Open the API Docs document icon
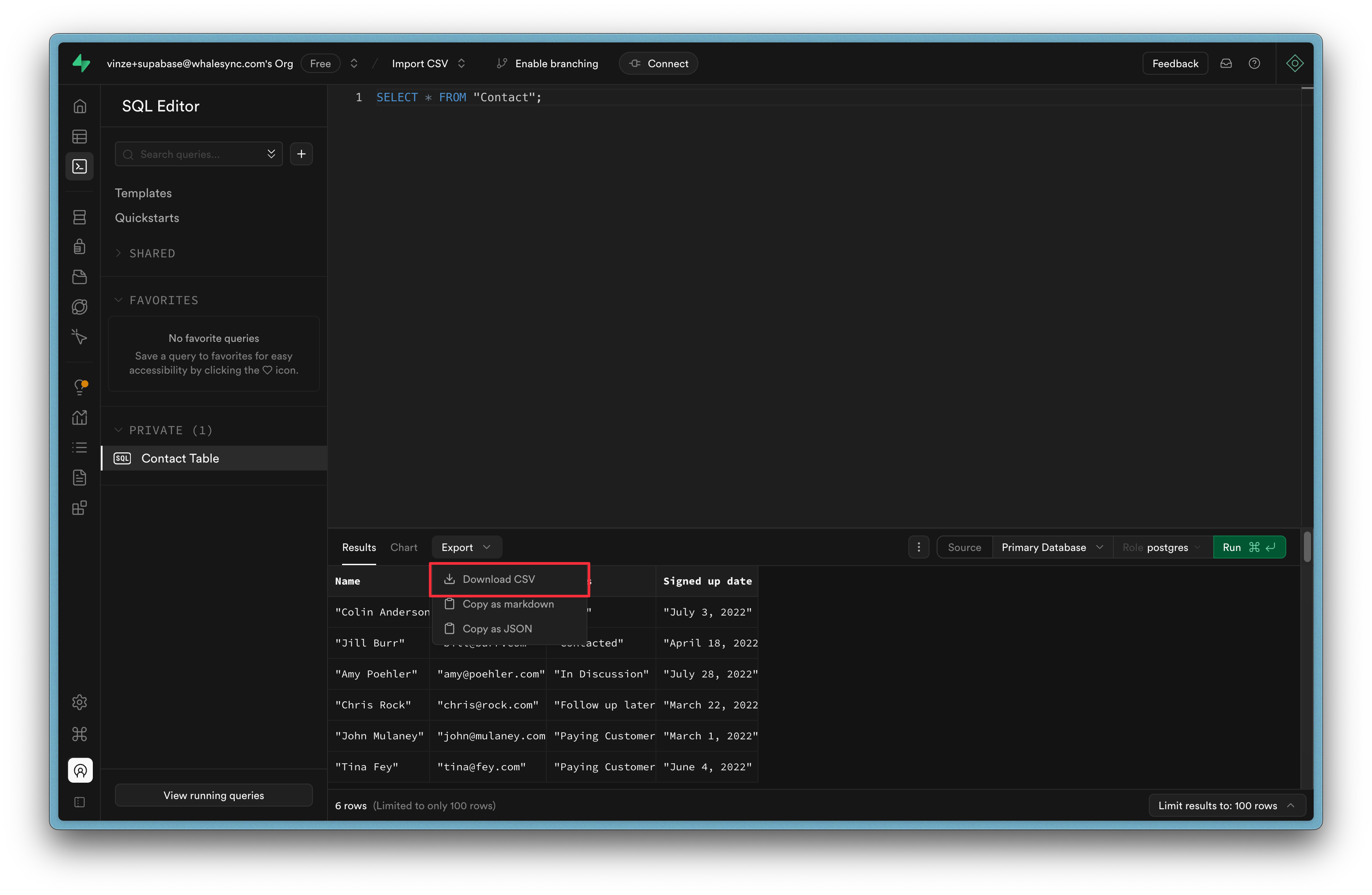This screenshot has width=1372, height=895. (x=80, y=478)
